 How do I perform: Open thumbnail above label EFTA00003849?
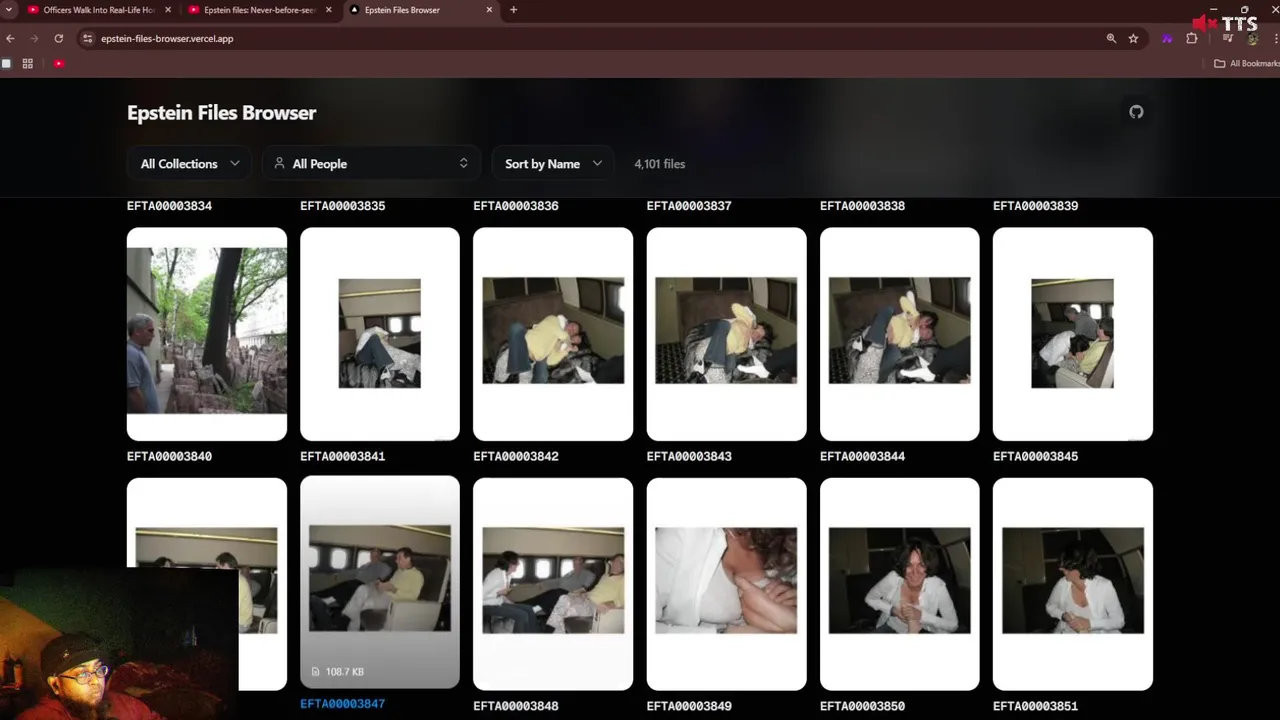(x=727, y=584)
